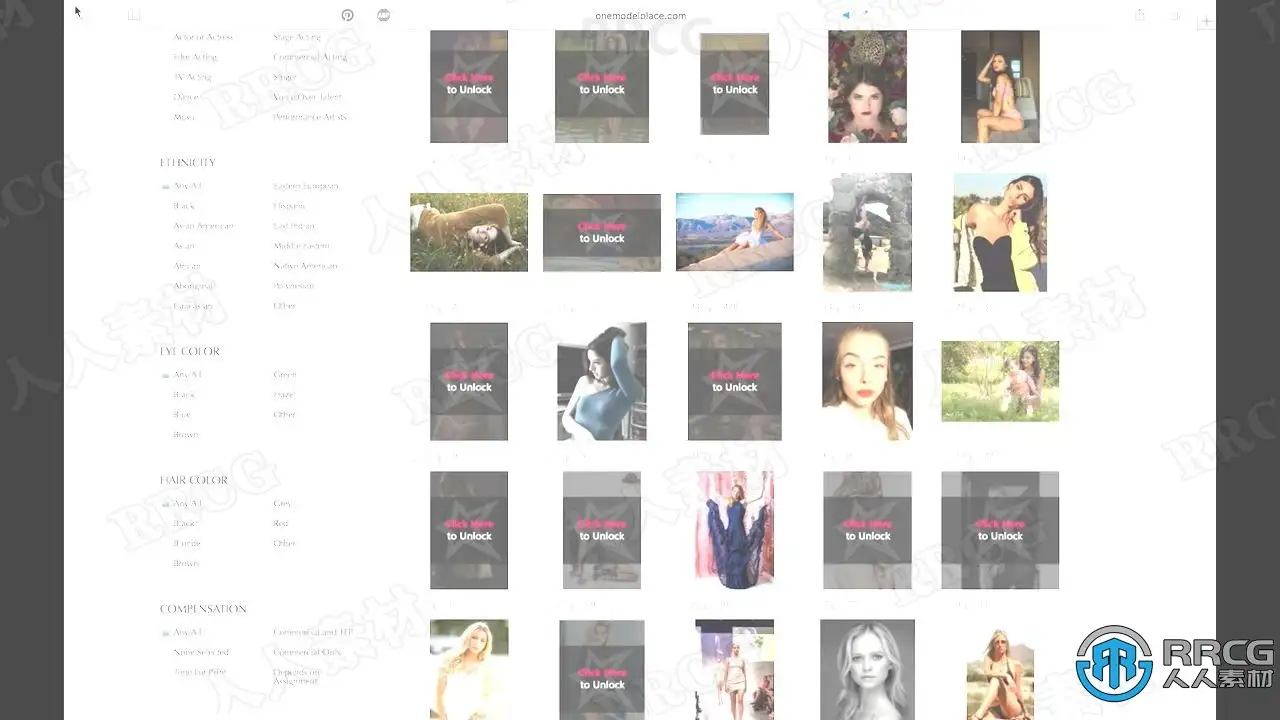Open a new tab with the plus button
Screen dimensions: 1280x720
tap(1207, 20)
